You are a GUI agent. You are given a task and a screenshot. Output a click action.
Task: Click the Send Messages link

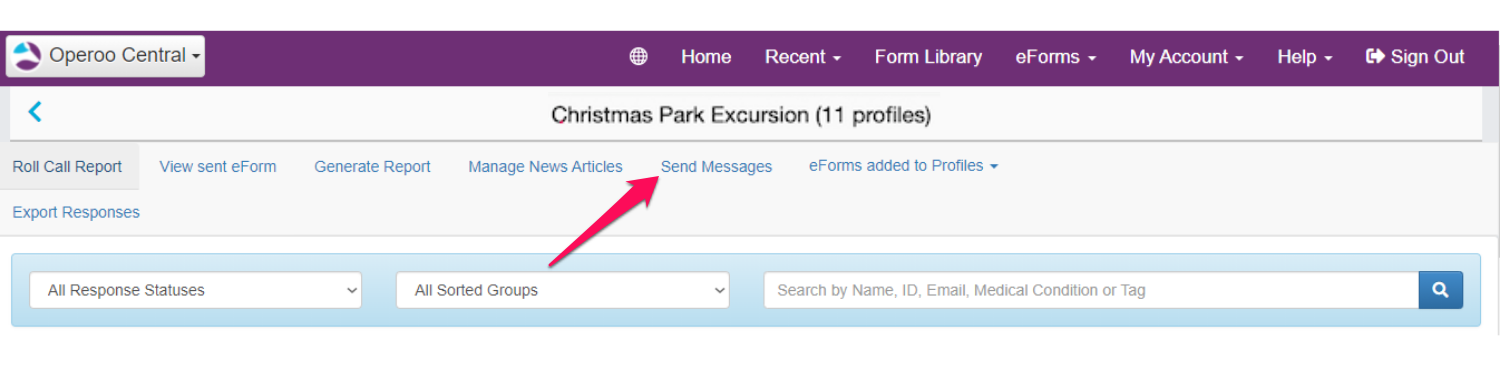(x=716, y=167)
